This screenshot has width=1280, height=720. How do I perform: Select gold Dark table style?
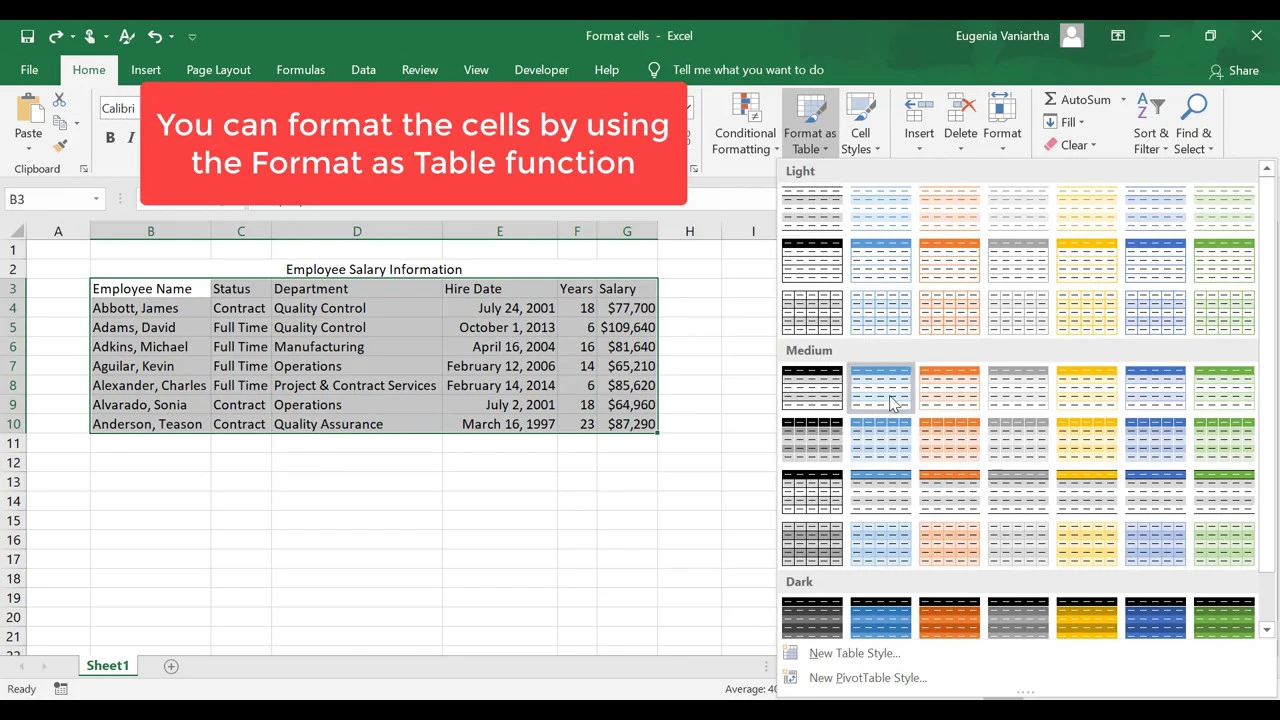pos(1086,617)
